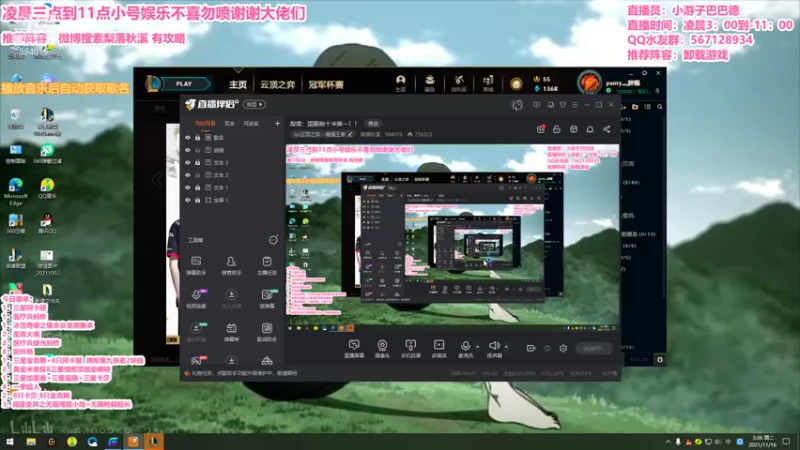Toggle visibility of 歌名 source
Screen dimensions: 800x450
point(188,138)
